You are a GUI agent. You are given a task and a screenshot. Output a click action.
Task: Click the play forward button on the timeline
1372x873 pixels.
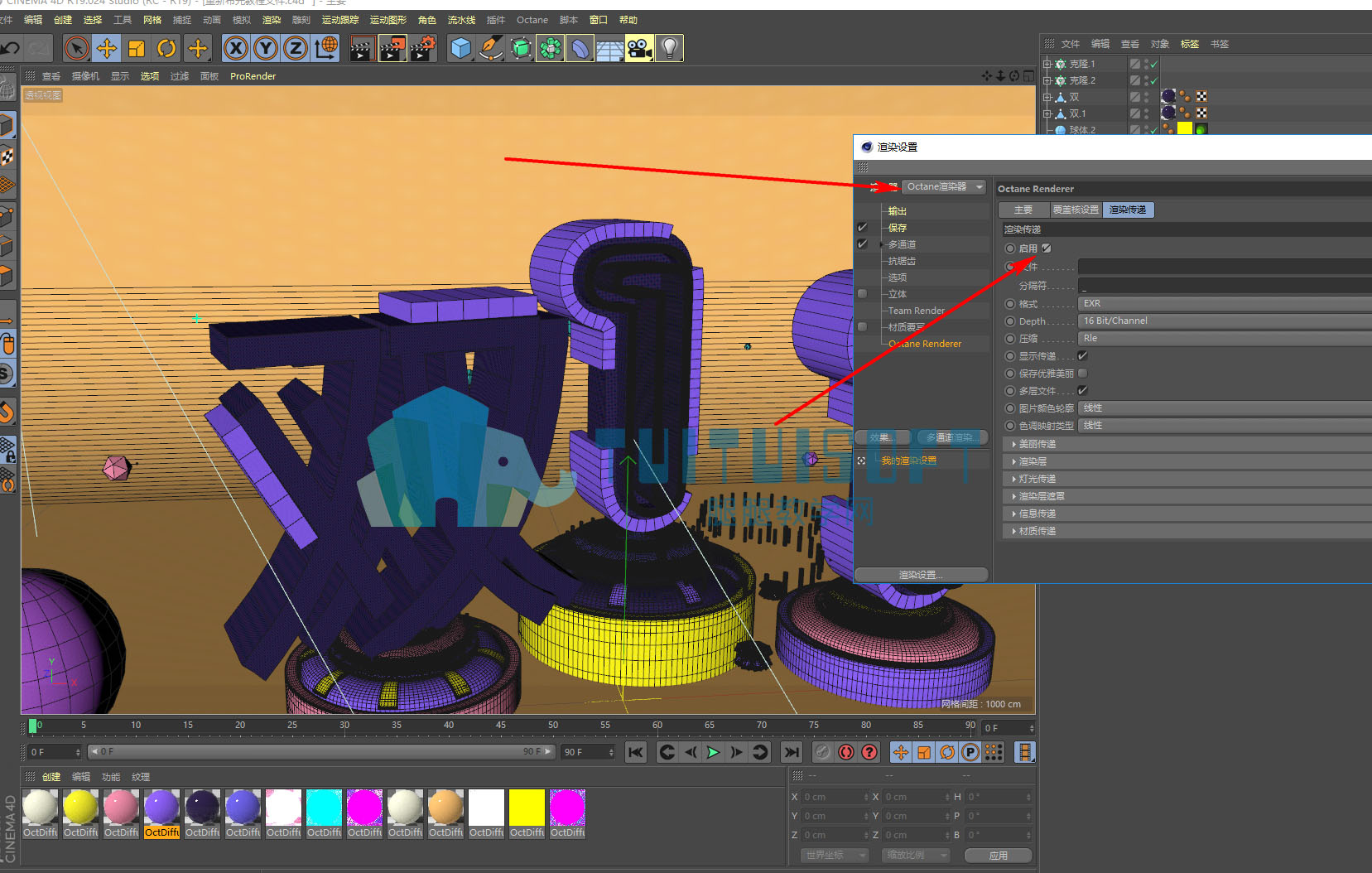point(713,752)
